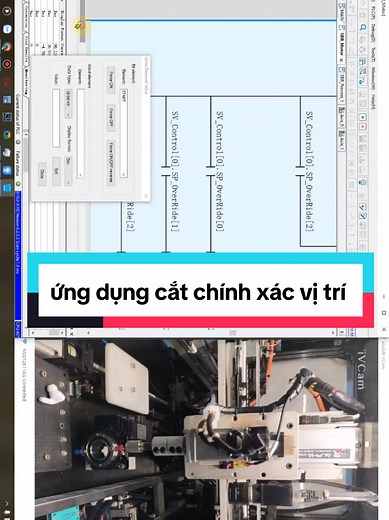Click SP_OverRide[1] contact in ladder
Image resolution: width=389 pixels, height=520 pixels.
pos(166,171)
